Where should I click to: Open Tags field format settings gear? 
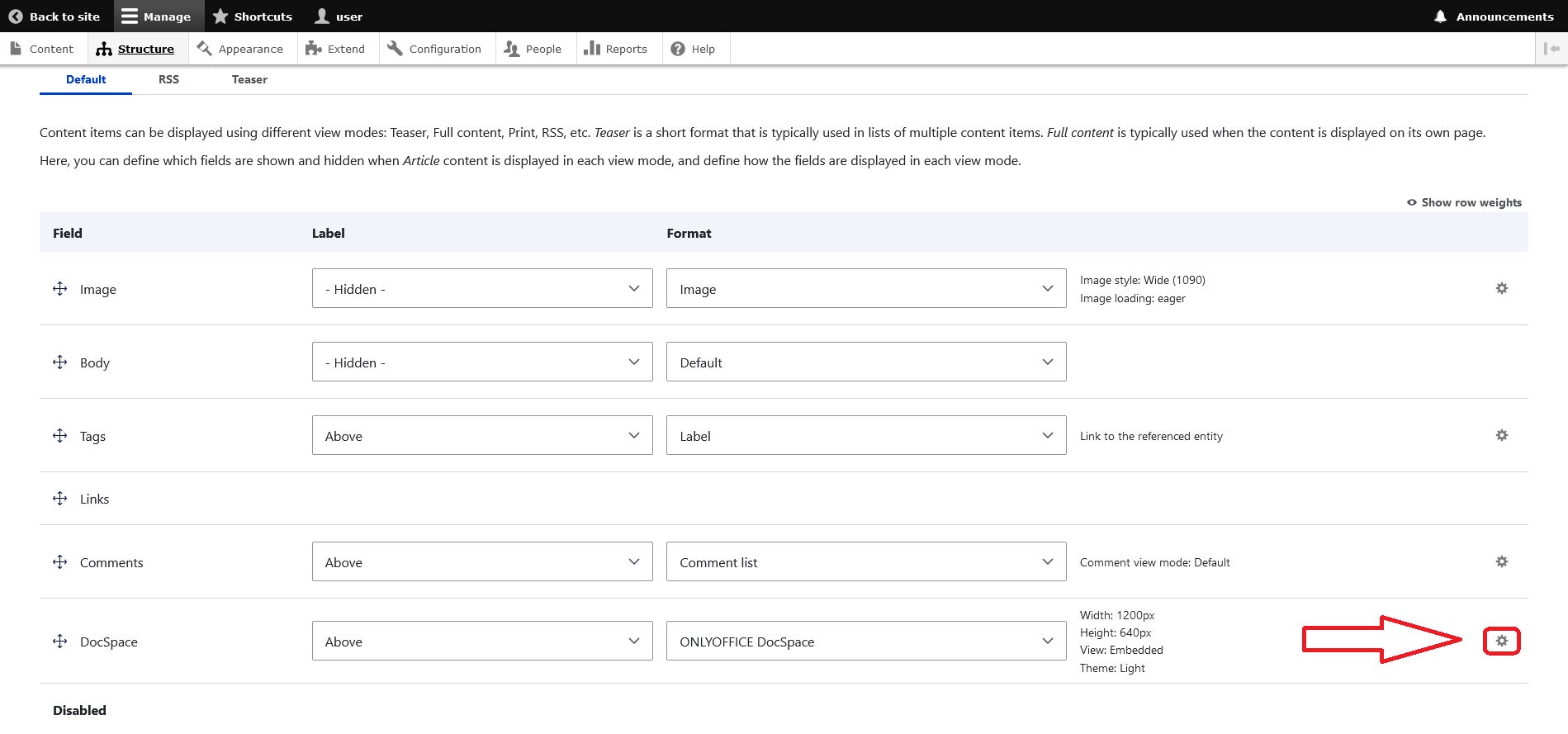[x=1501, y=435]
